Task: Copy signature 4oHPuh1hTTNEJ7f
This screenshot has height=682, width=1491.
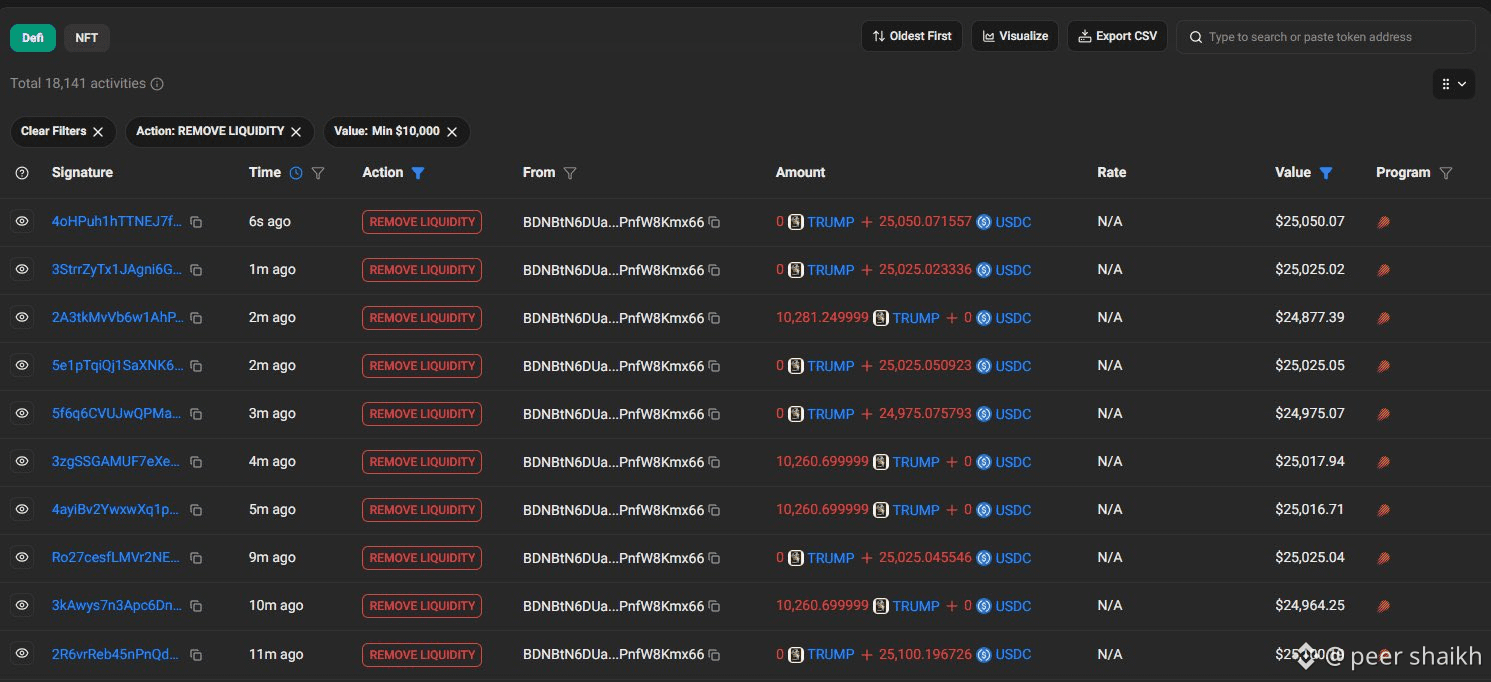Action: click(x=196, y=222)
